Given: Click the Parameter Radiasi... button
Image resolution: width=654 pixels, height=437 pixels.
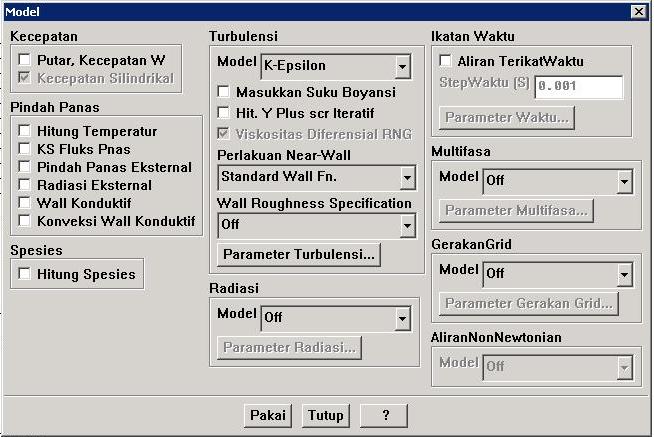Looking at the screenshot, I should (289, 347).
